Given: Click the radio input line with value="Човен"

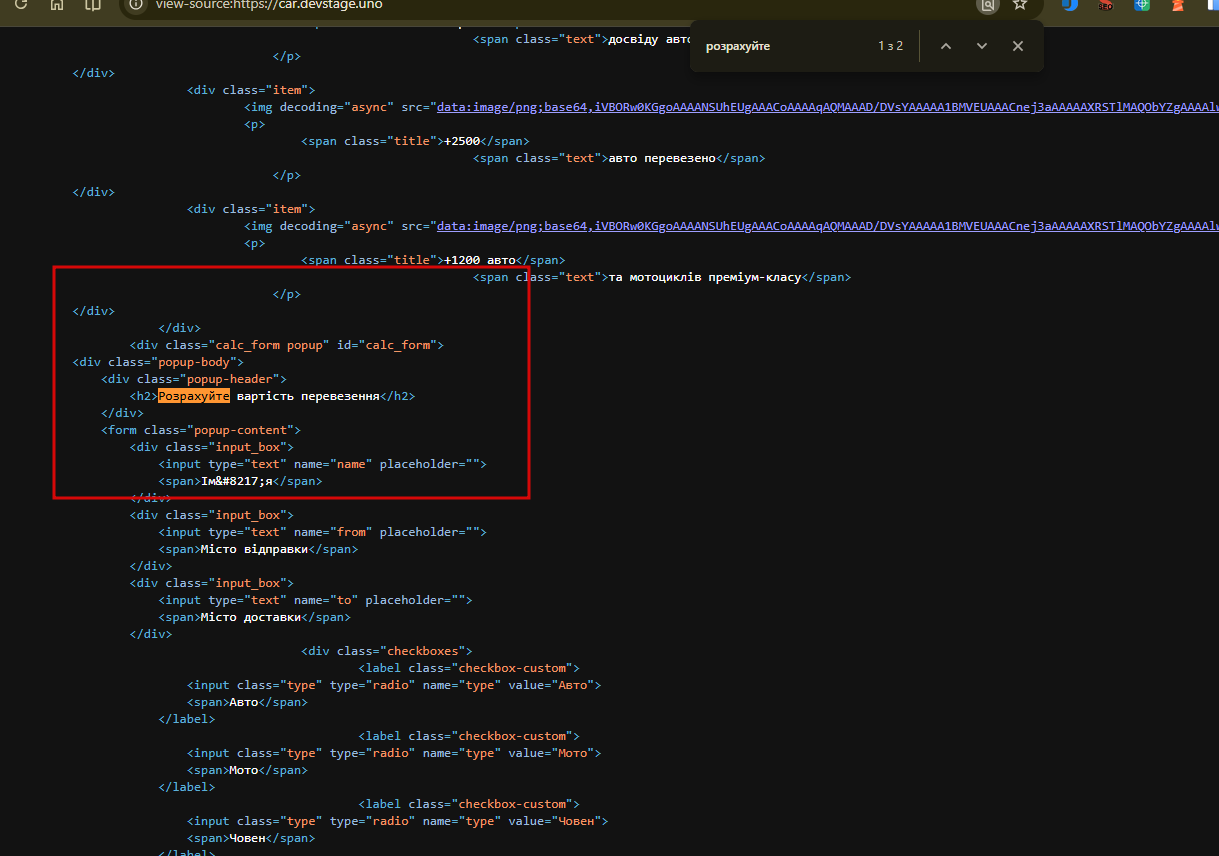Looking at the screenshot, I should tap(398, 821).
